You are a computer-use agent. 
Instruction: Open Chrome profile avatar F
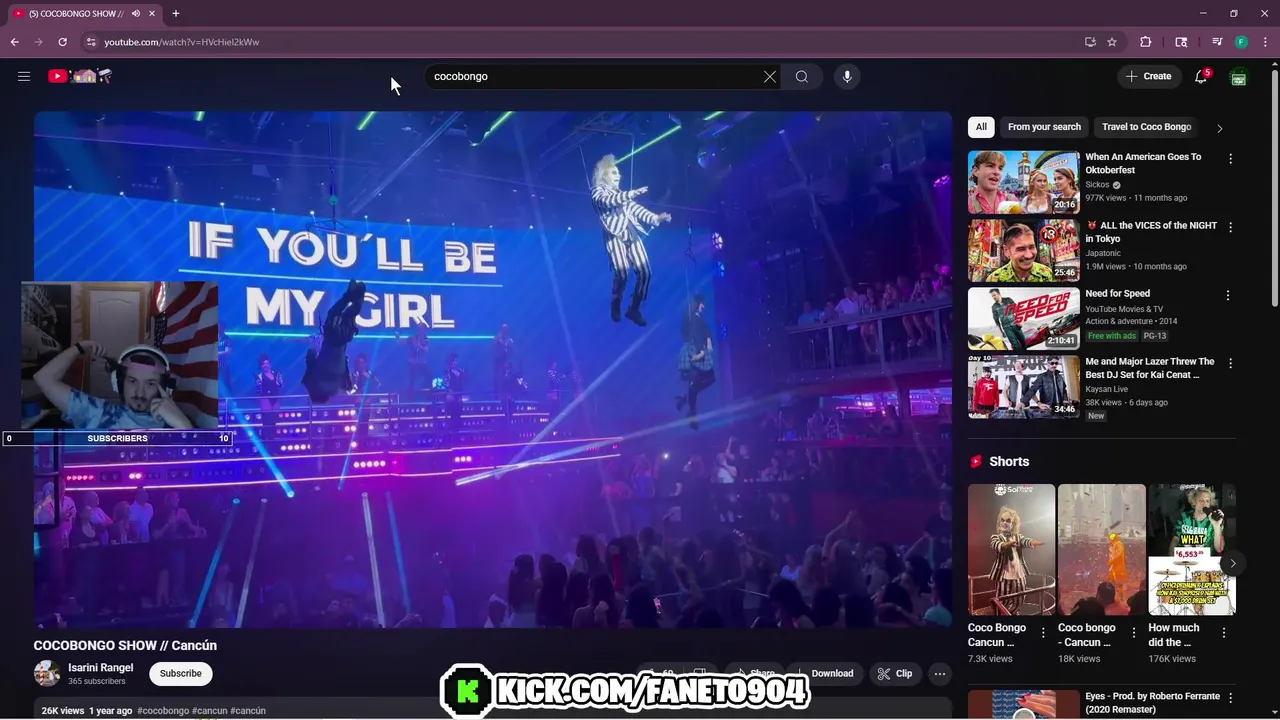(x=1241, y=42)
